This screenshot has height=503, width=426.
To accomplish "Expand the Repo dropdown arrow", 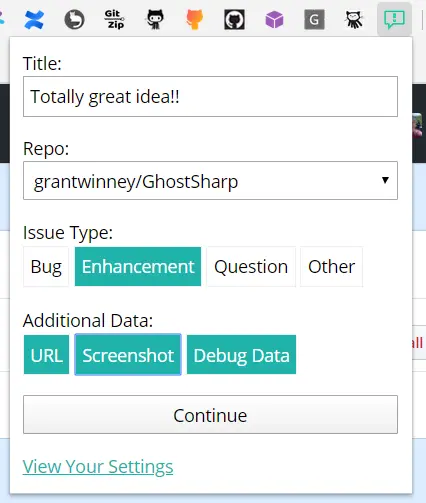I will tap(385, 180).
